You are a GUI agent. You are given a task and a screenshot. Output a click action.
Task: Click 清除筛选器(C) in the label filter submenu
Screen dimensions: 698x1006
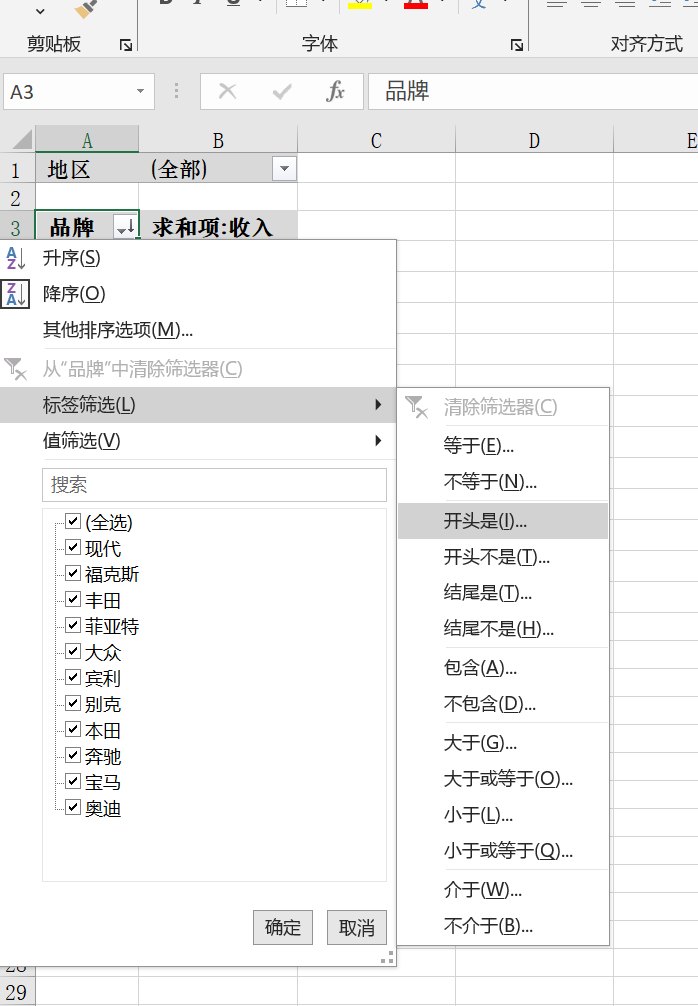(x=502, y=407)
